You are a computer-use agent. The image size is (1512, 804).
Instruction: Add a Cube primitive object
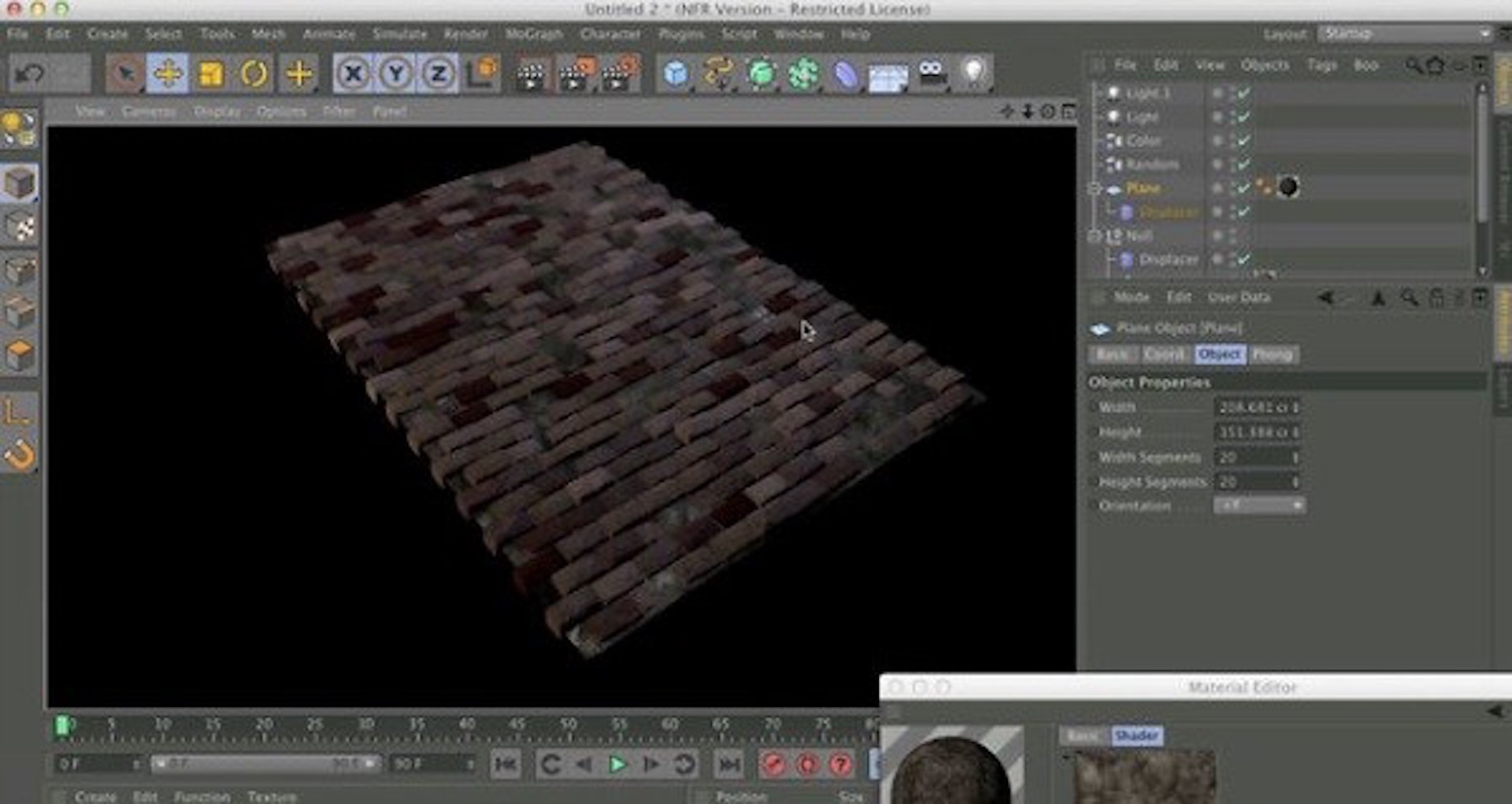(676, 75)
